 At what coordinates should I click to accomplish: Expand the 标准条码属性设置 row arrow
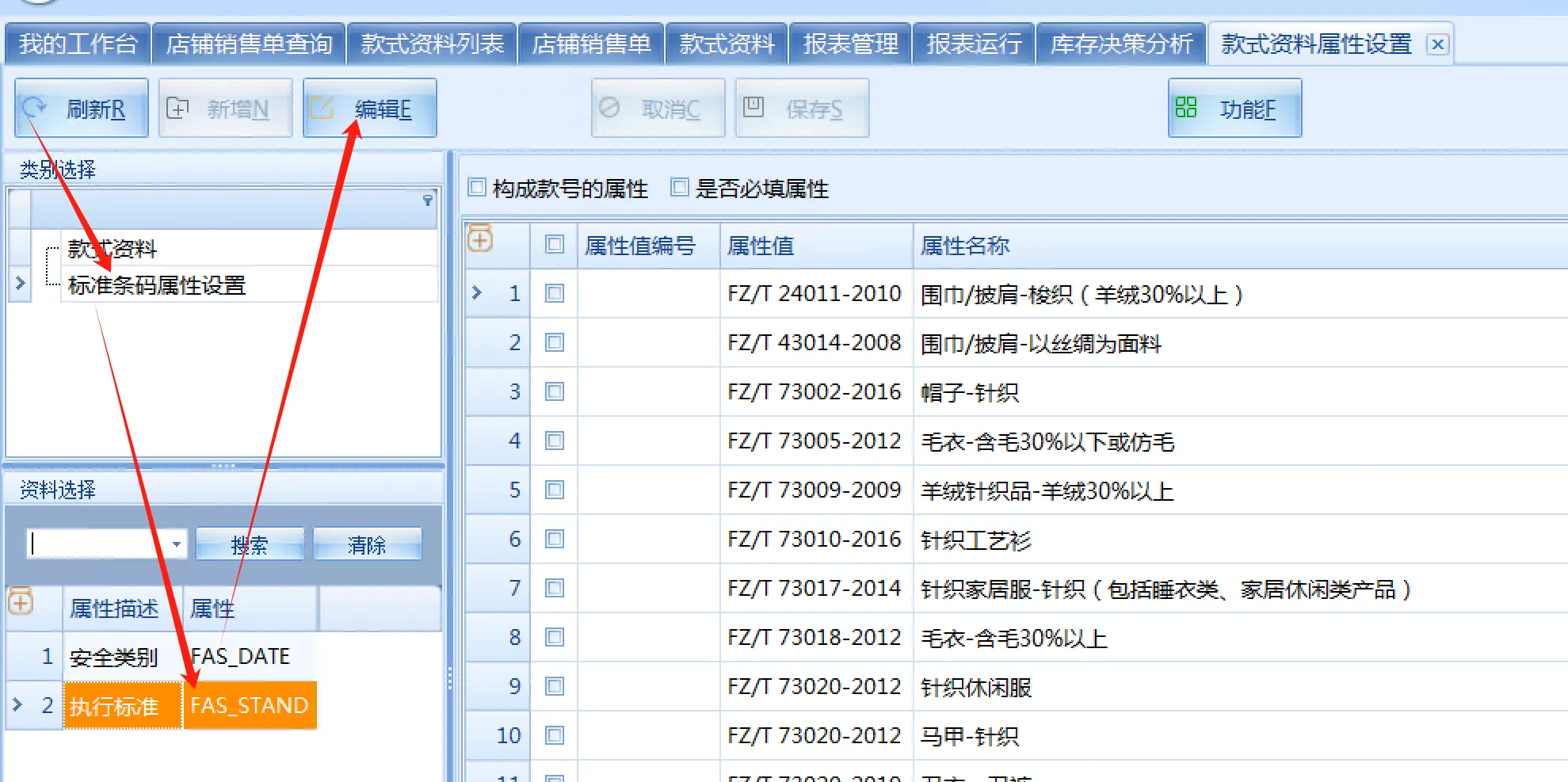pyautogui.click(x=21, y=283)
